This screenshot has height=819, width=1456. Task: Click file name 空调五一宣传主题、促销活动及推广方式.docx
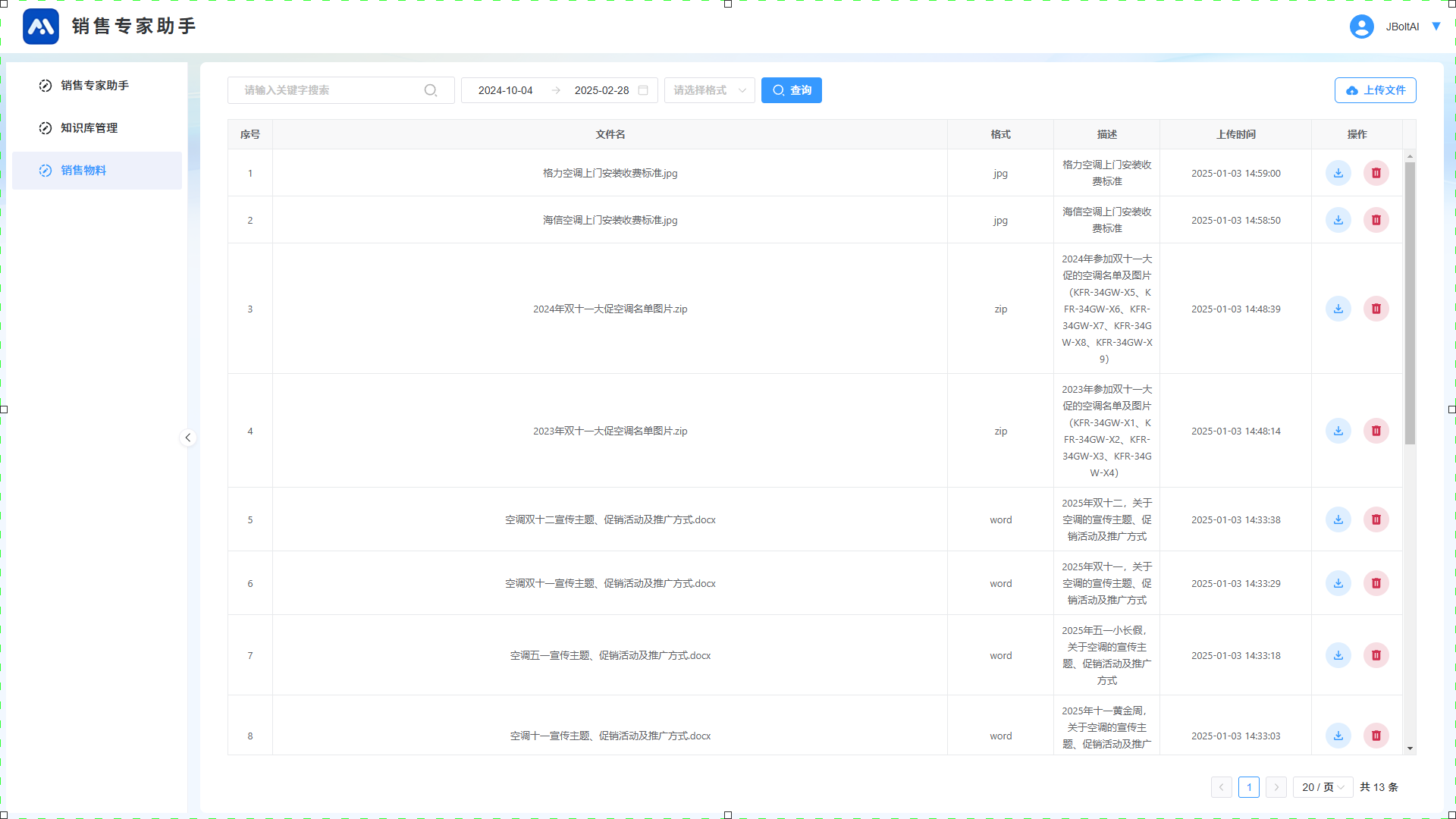click(x=610, y=655)
